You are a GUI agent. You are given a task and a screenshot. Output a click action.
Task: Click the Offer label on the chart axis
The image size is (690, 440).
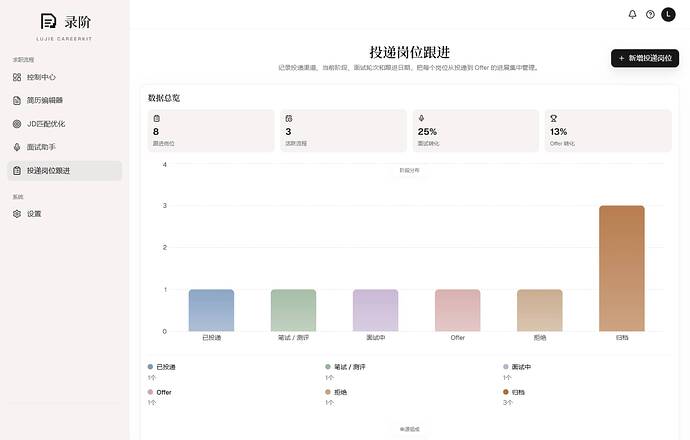458,337
